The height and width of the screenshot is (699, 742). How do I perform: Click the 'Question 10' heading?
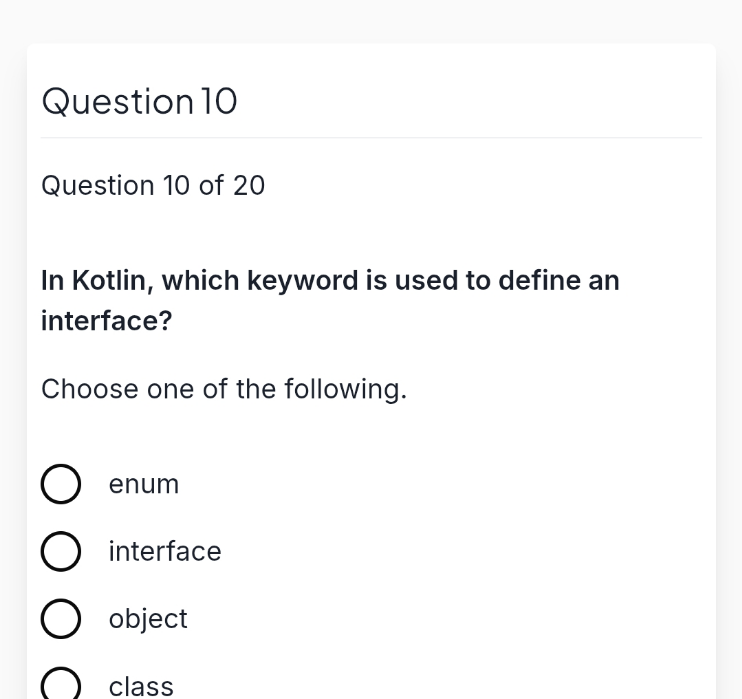pyautogui.click(x=139, y=101)
